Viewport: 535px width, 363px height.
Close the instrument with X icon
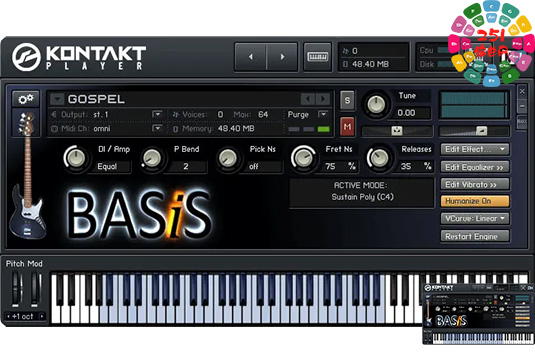522,91
